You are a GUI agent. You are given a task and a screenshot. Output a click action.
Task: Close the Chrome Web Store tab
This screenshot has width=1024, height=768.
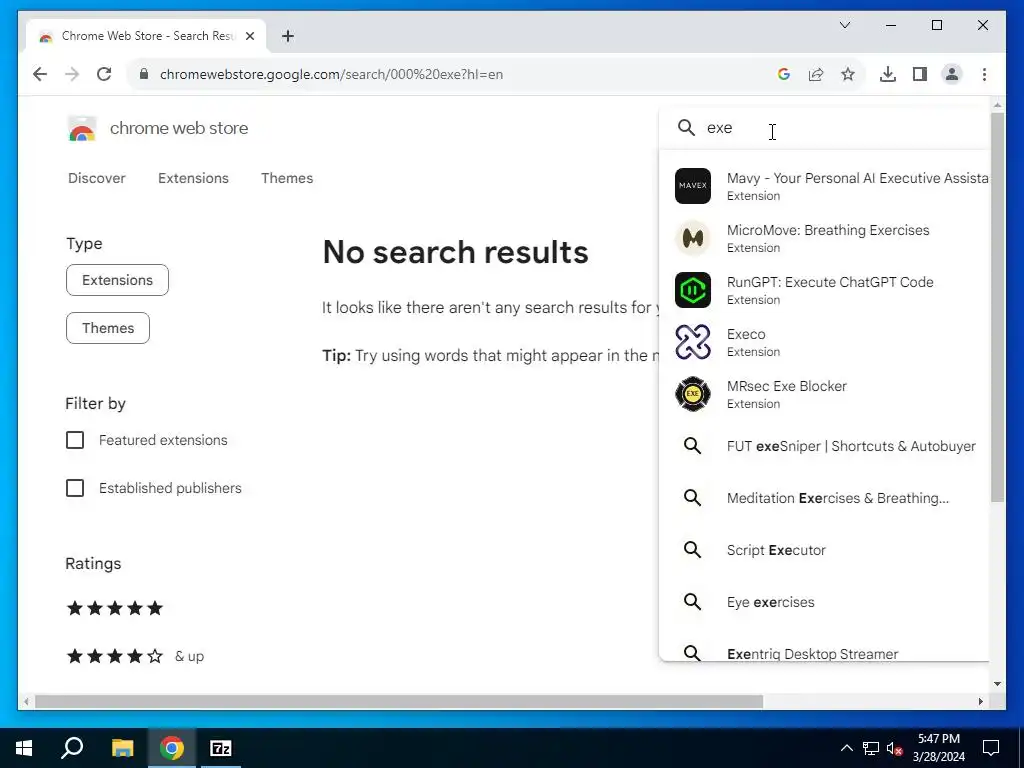click(249, 36)
